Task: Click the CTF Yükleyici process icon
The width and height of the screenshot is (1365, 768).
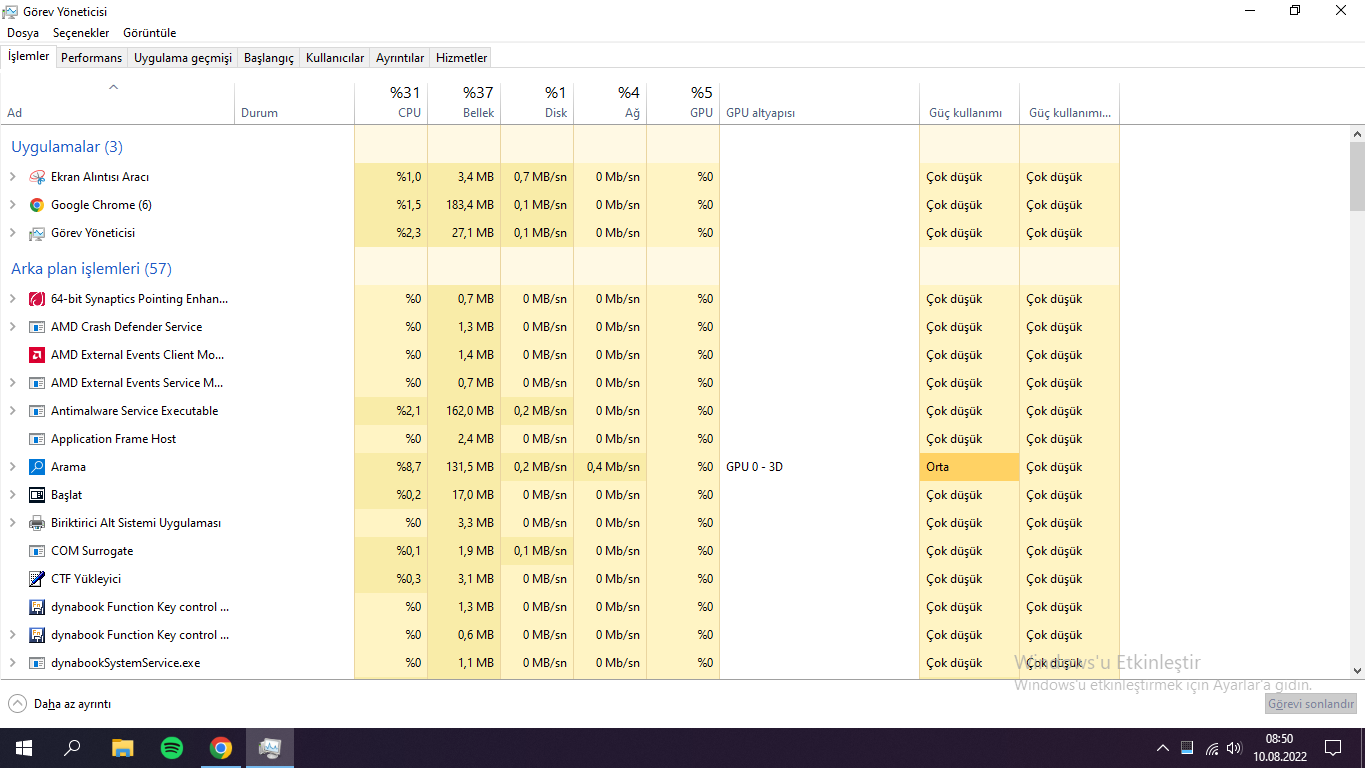Action: tap(37, 579)
